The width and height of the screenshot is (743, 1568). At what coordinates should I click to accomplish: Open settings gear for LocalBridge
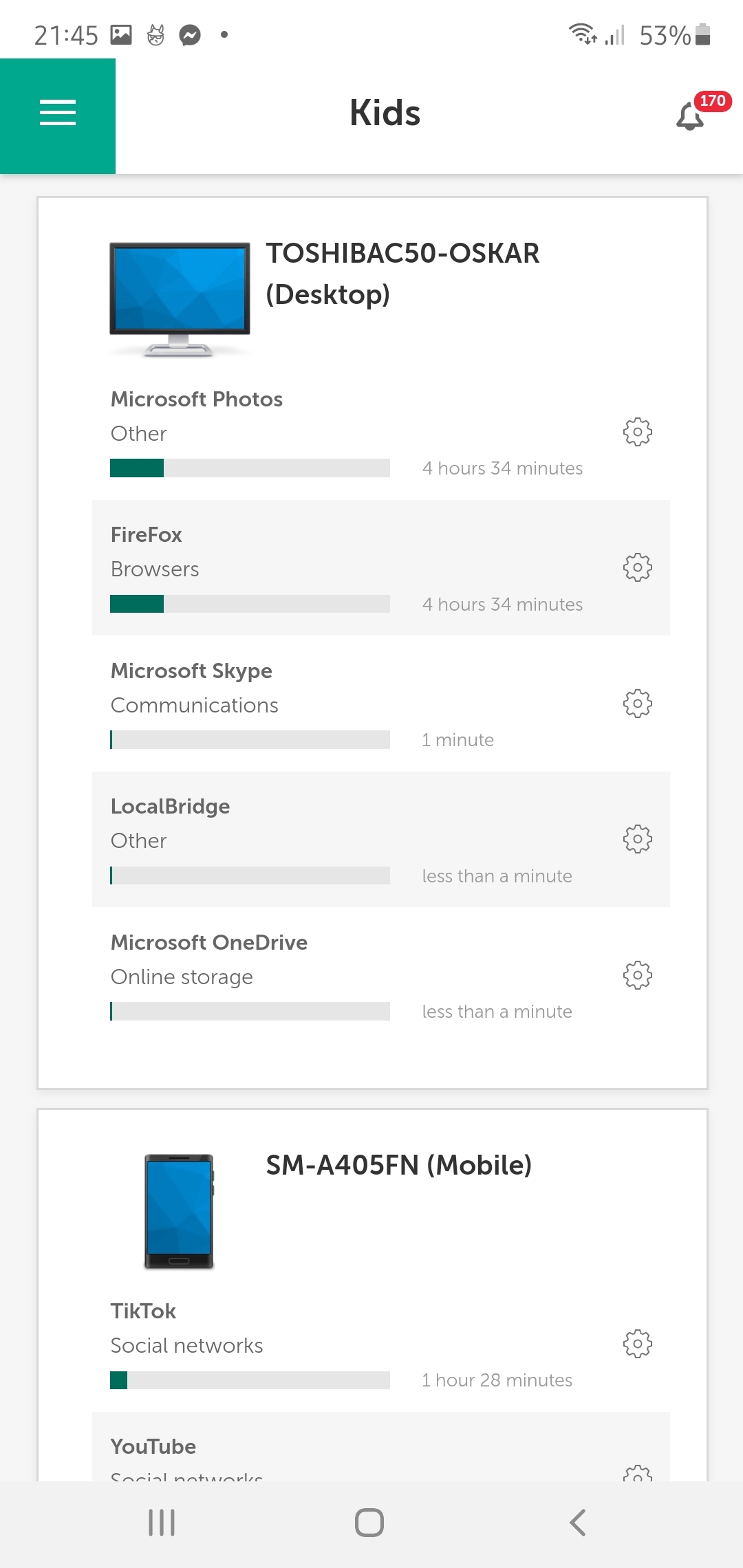coord(637,839)
